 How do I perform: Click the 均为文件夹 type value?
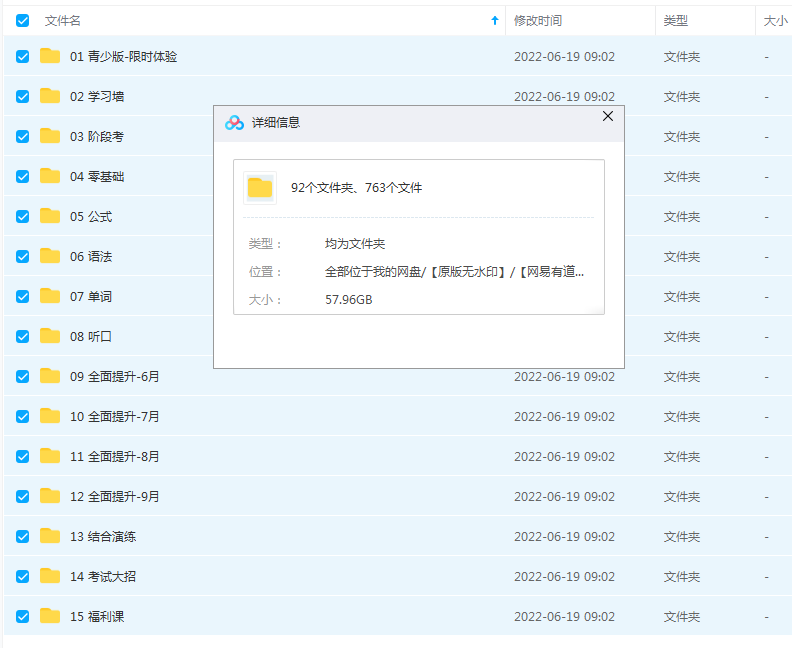tap(355, 244)
